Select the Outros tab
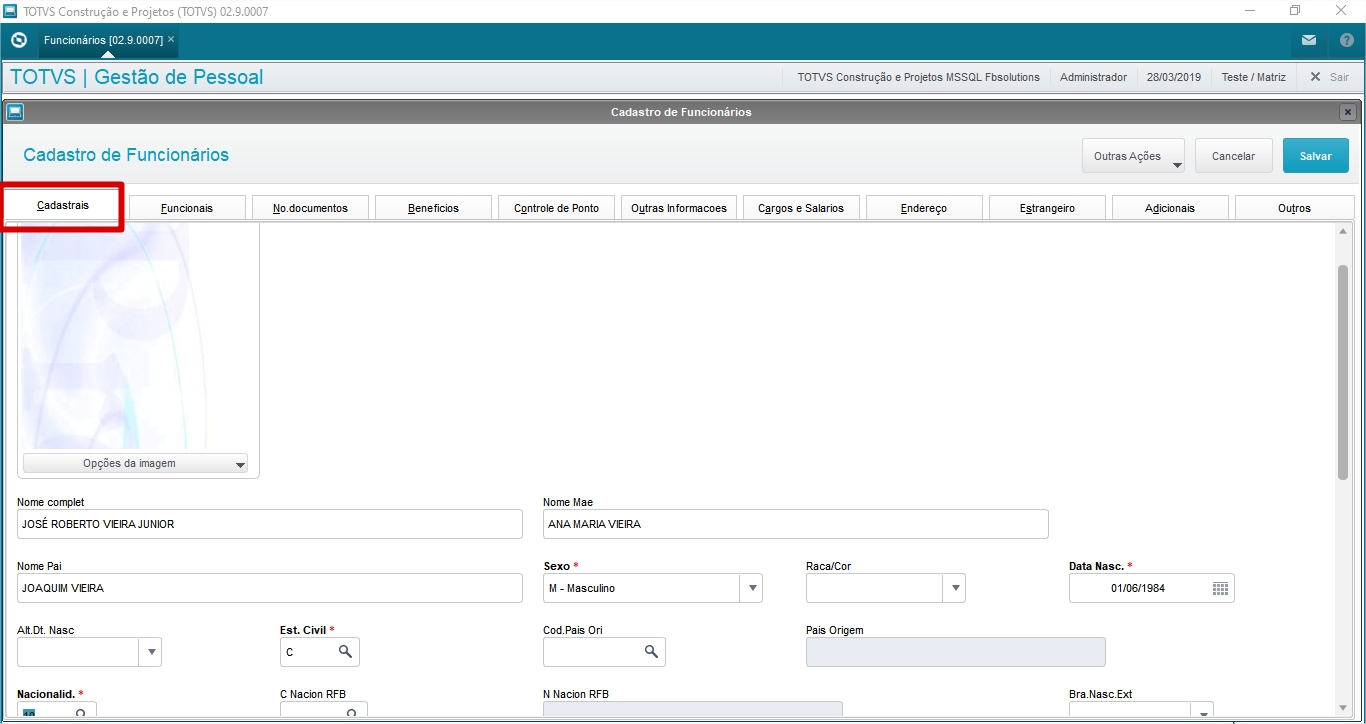Screen dimensions: 1366x724 pos(1294,208)
